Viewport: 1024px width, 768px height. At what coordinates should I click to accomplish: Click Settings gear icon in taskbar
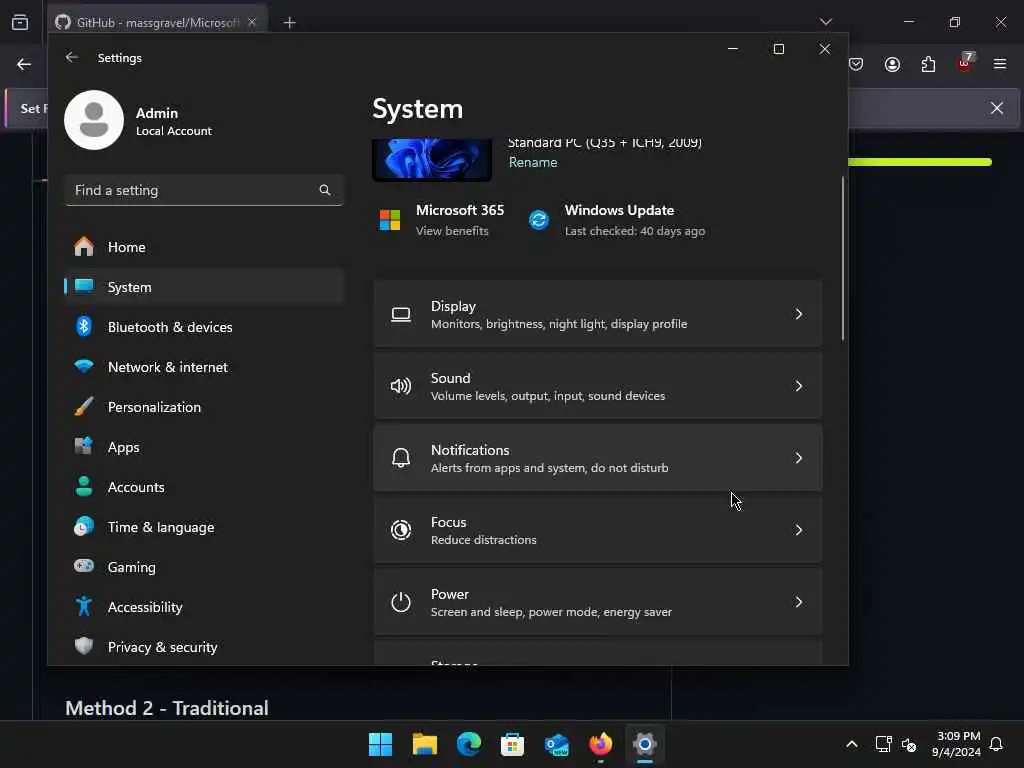tap(644, 744)
